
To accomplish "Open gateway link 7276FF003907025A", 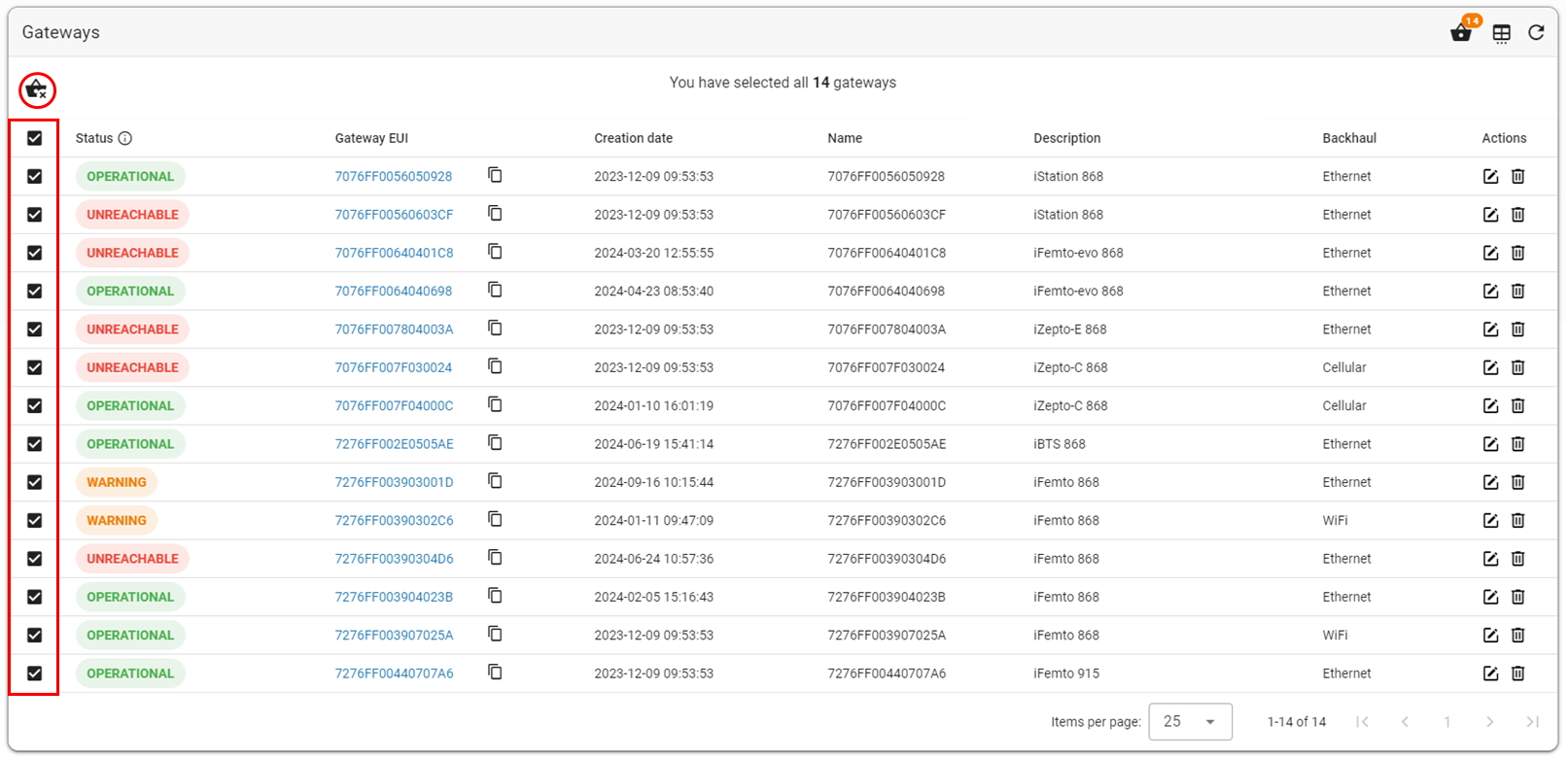I will click(x=394, y=635).
